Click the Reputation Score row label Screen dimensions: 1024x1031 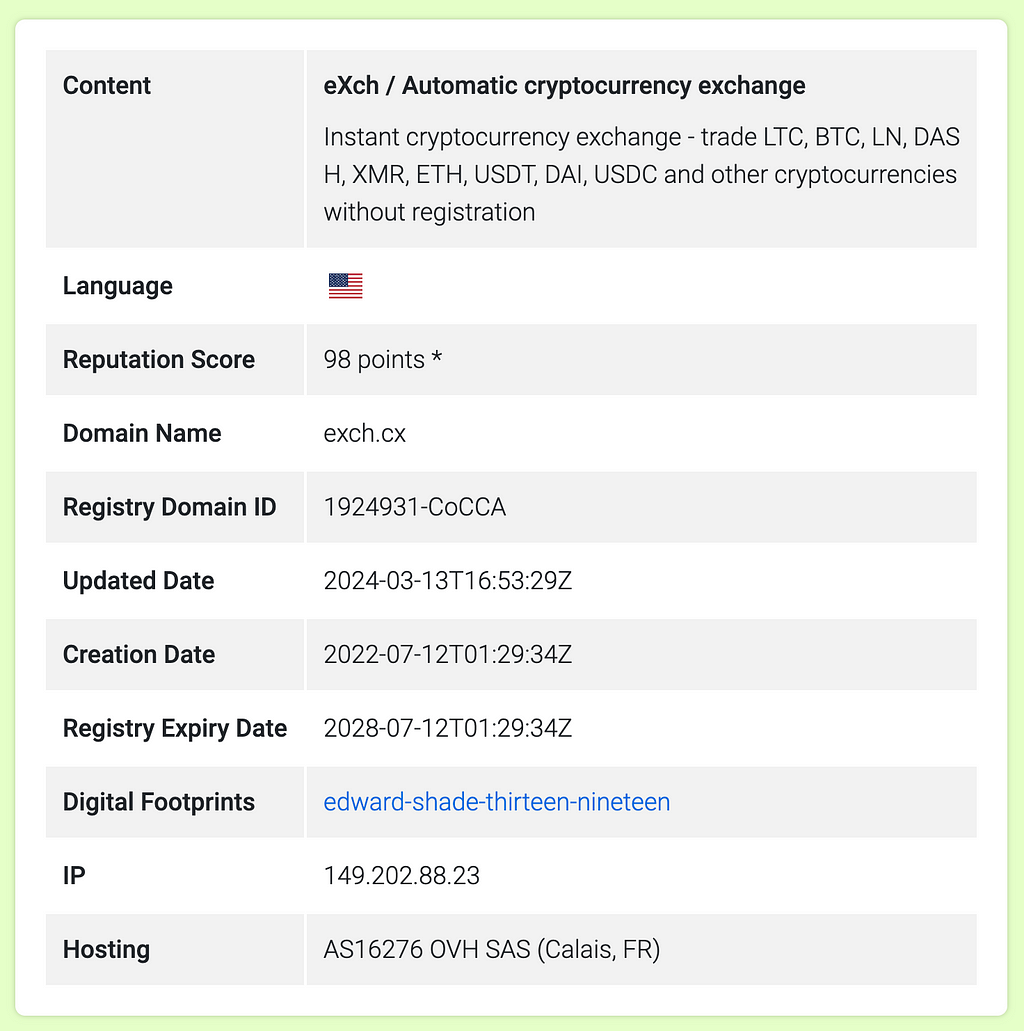(x=158, y=360)
